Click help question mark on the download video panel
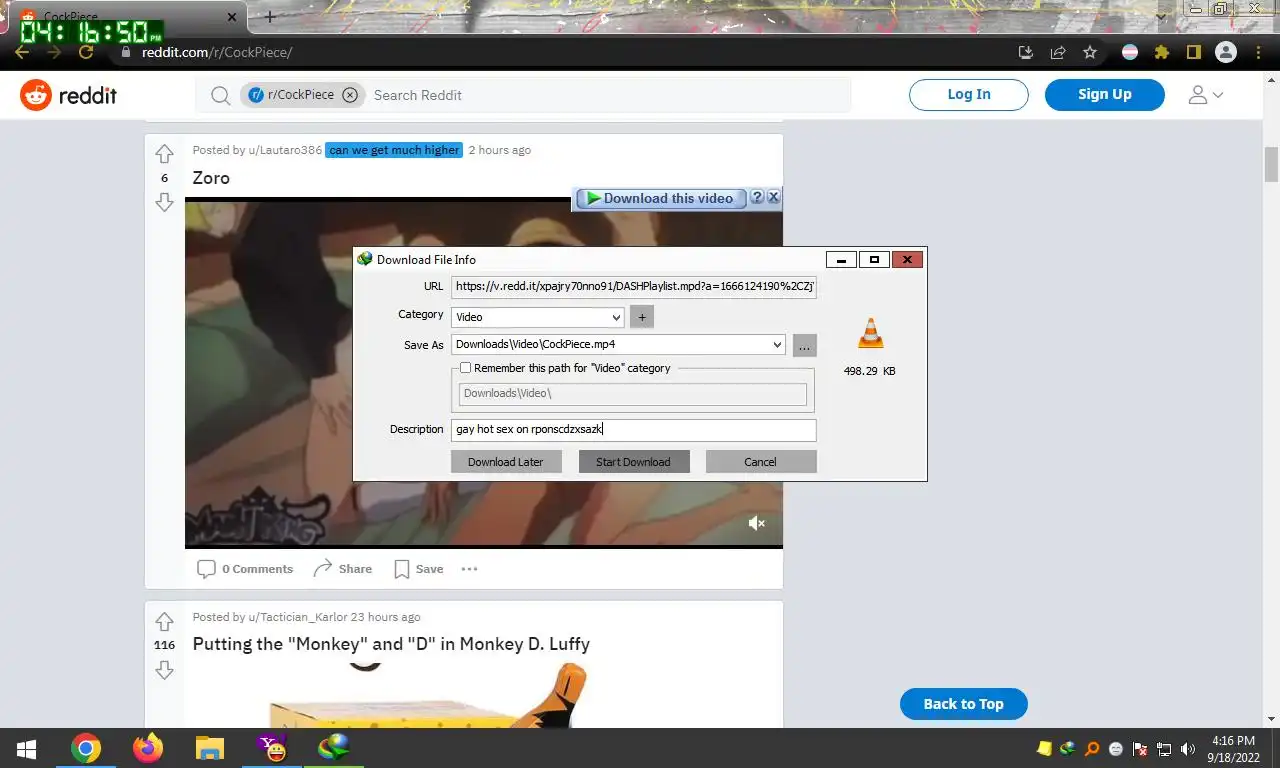This screenshot has height=768, width=1280. [x=757, y=197]
